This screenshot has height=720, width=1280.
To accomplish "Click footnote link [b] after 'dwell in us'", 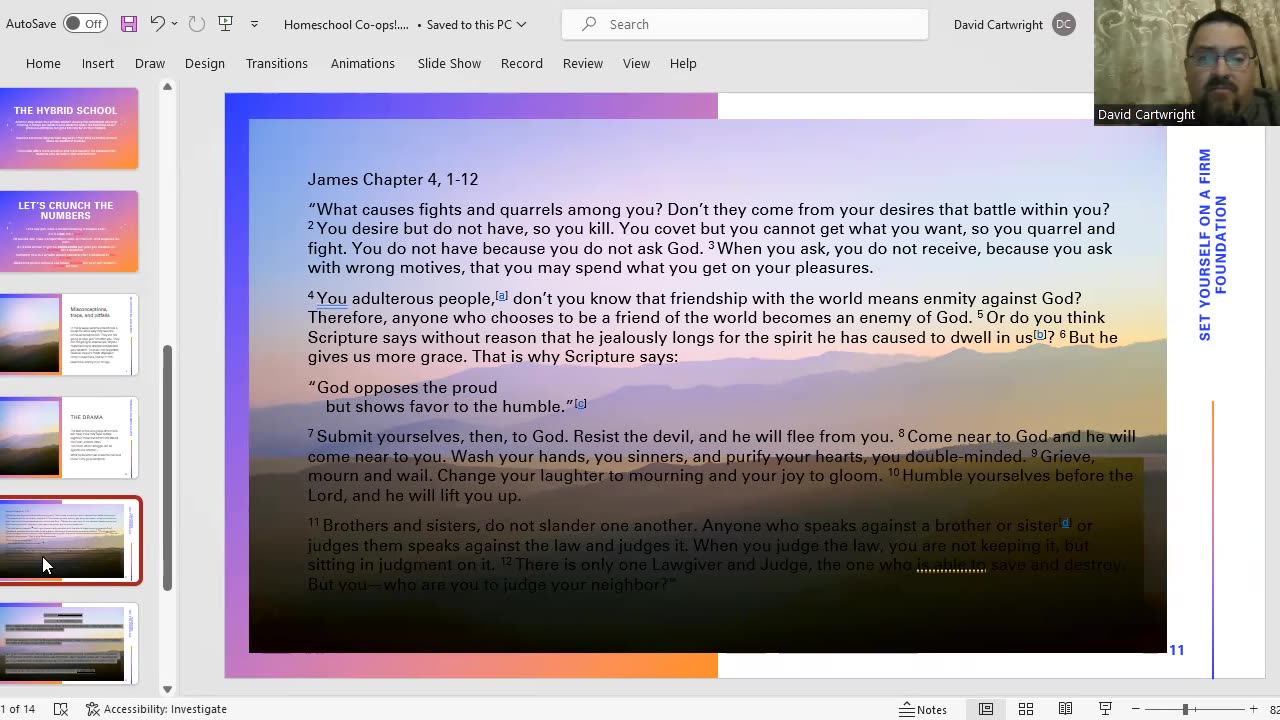I will coord(1040,335).
